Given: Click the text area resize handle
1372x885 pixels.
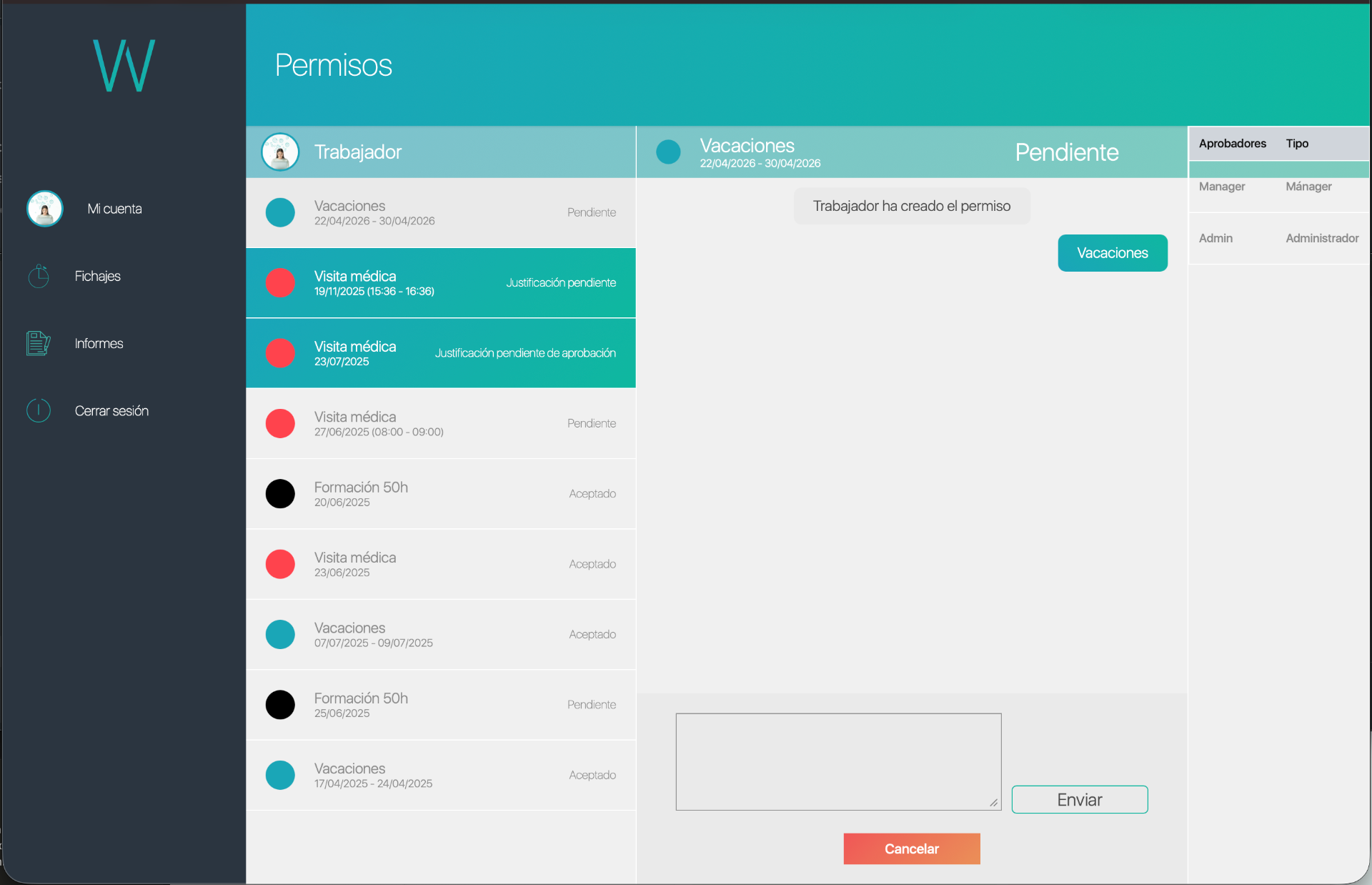Looking at the screenshot, I should 993,803.
